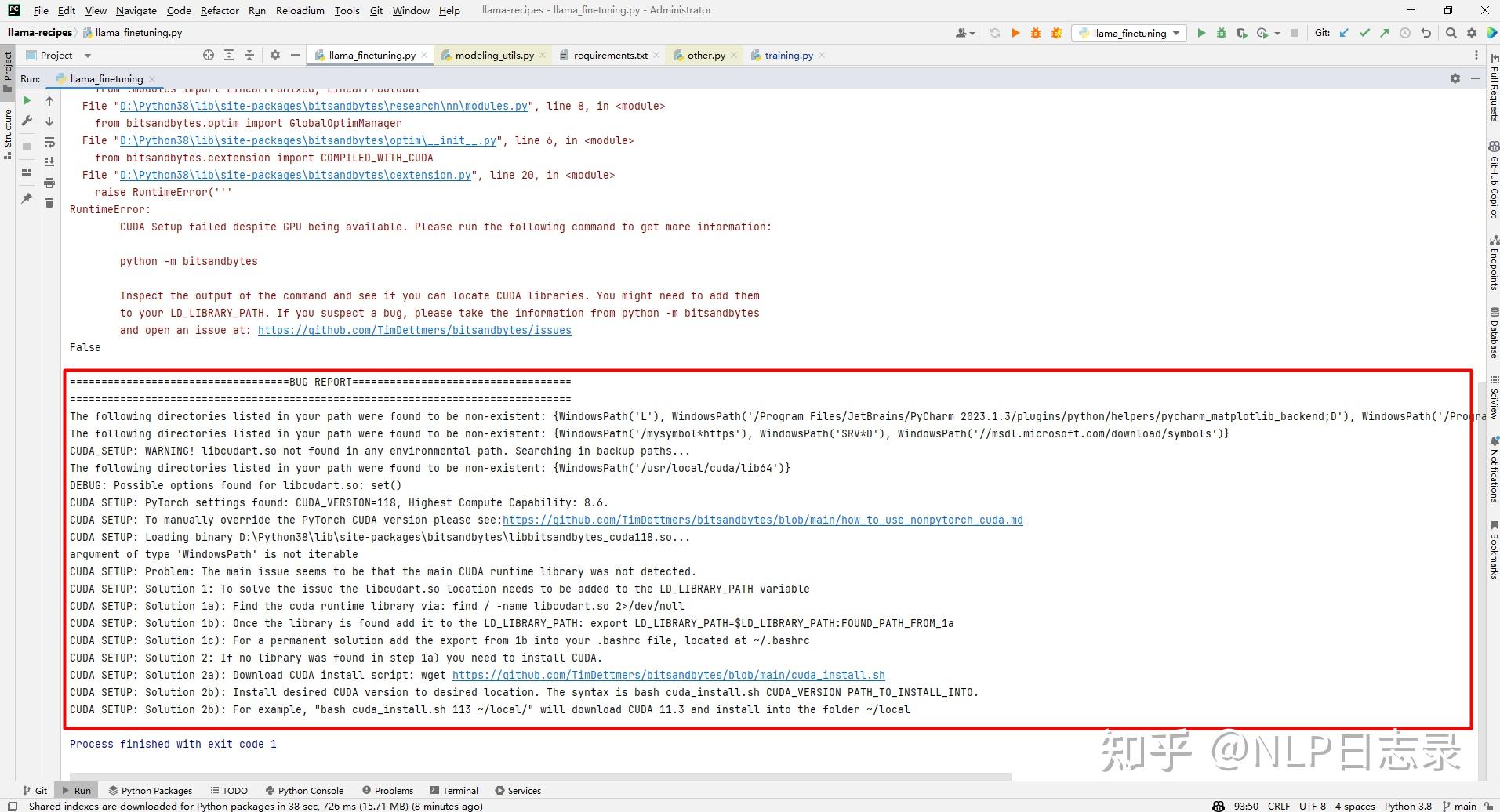Open Tools menu
This screenshot has height=812, width=1500.
click(x=347, y=10)
